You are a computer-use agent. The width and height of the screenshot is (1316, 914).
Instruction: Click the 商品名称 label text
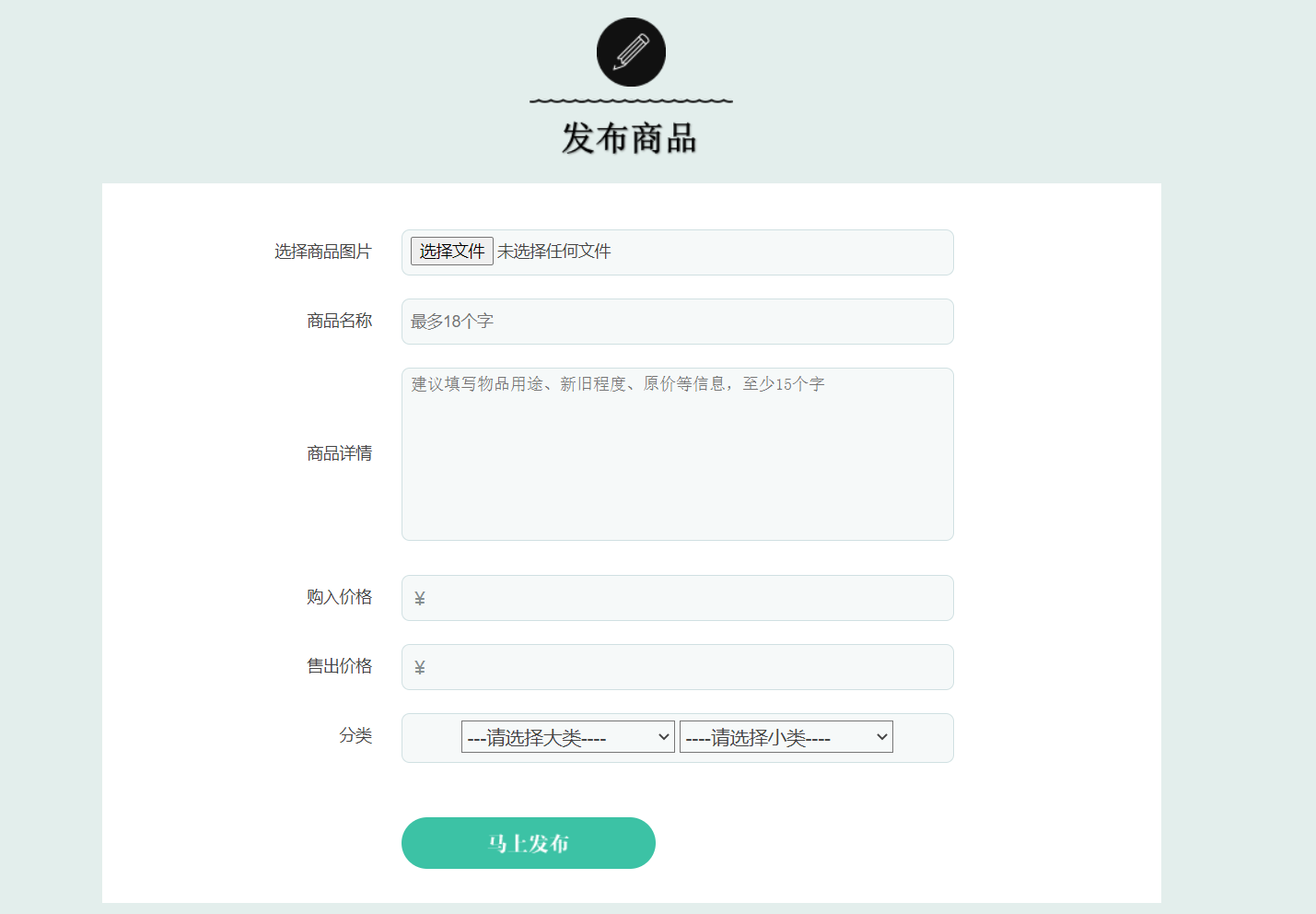(339, 321)
